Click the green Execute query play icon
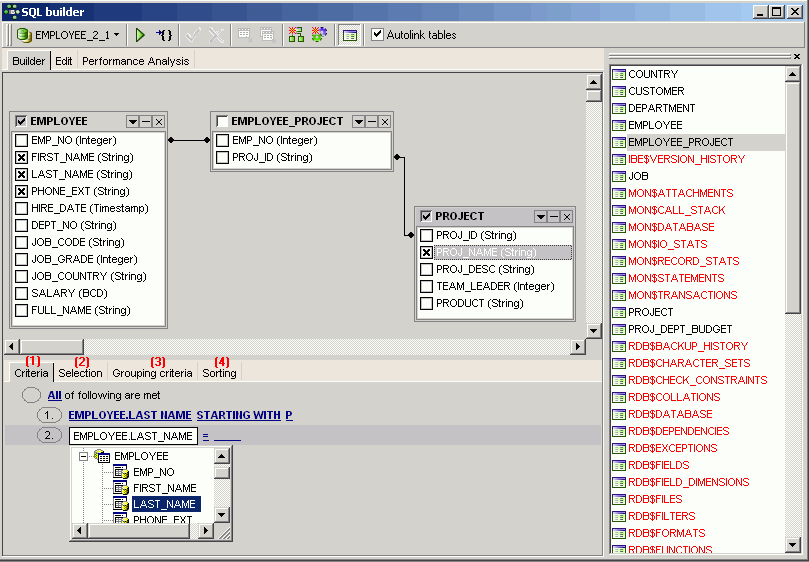Screen dimensions: 809x562 [140, 35]
